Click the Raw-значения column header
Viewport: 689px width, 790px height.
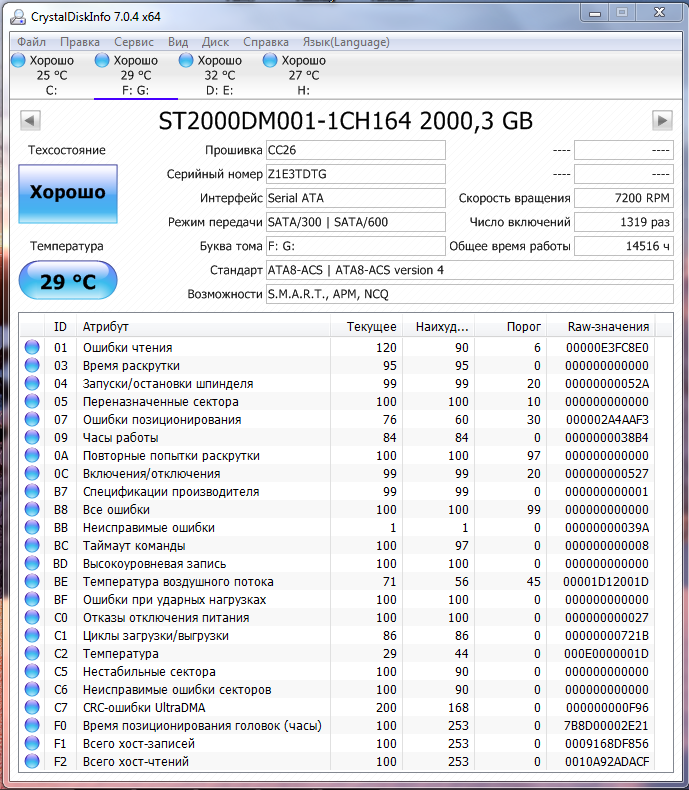pos(608,327)
